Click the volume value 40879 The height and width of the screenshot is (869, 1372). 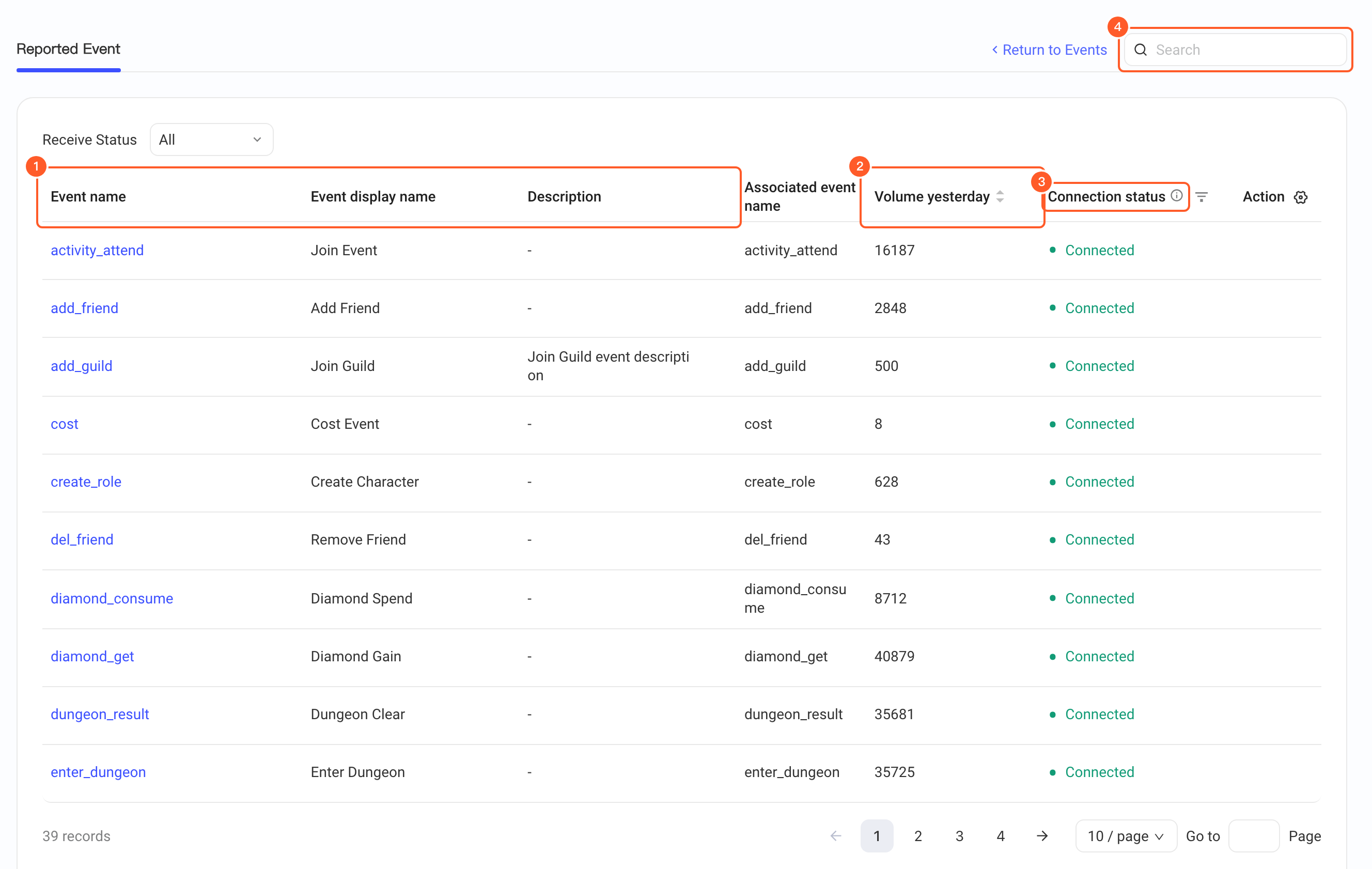coord(895,656)
